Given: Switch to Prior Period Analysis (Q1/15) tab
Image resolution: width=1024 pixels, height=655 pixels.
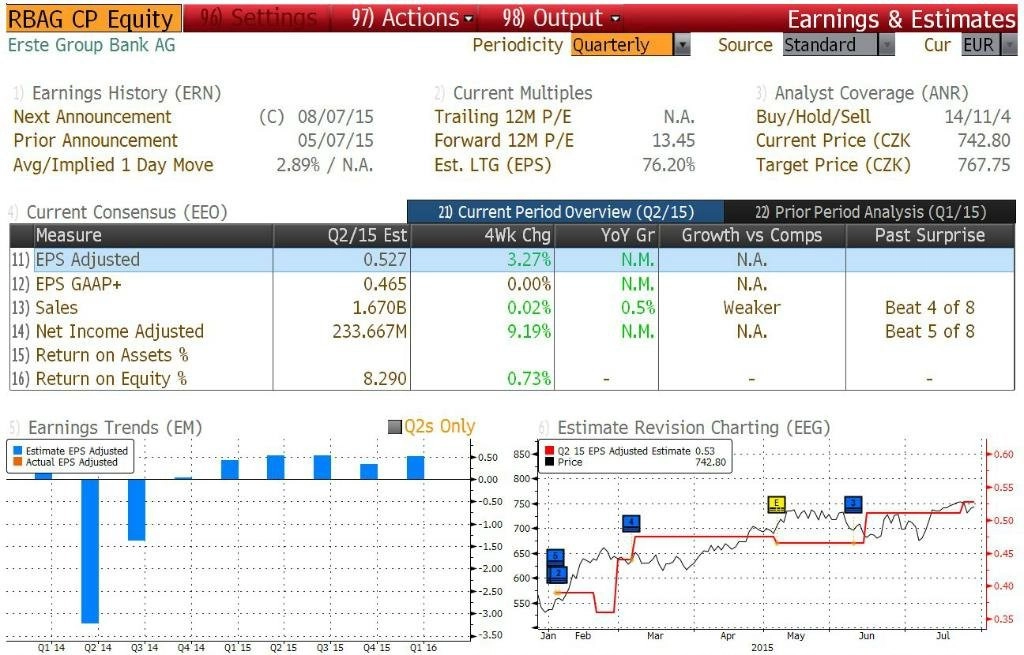Looking at the screenshot, I should coord(870,212).
